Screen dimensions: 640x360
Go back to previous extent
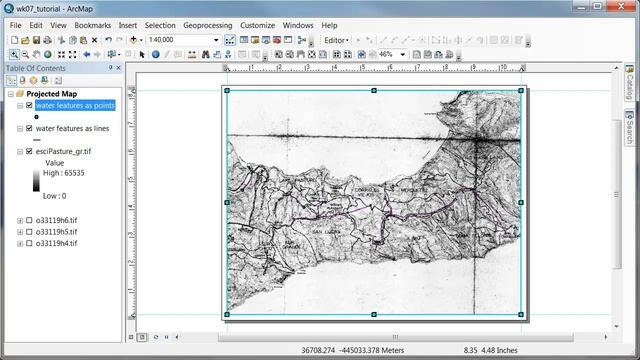(x=87, y=54)
